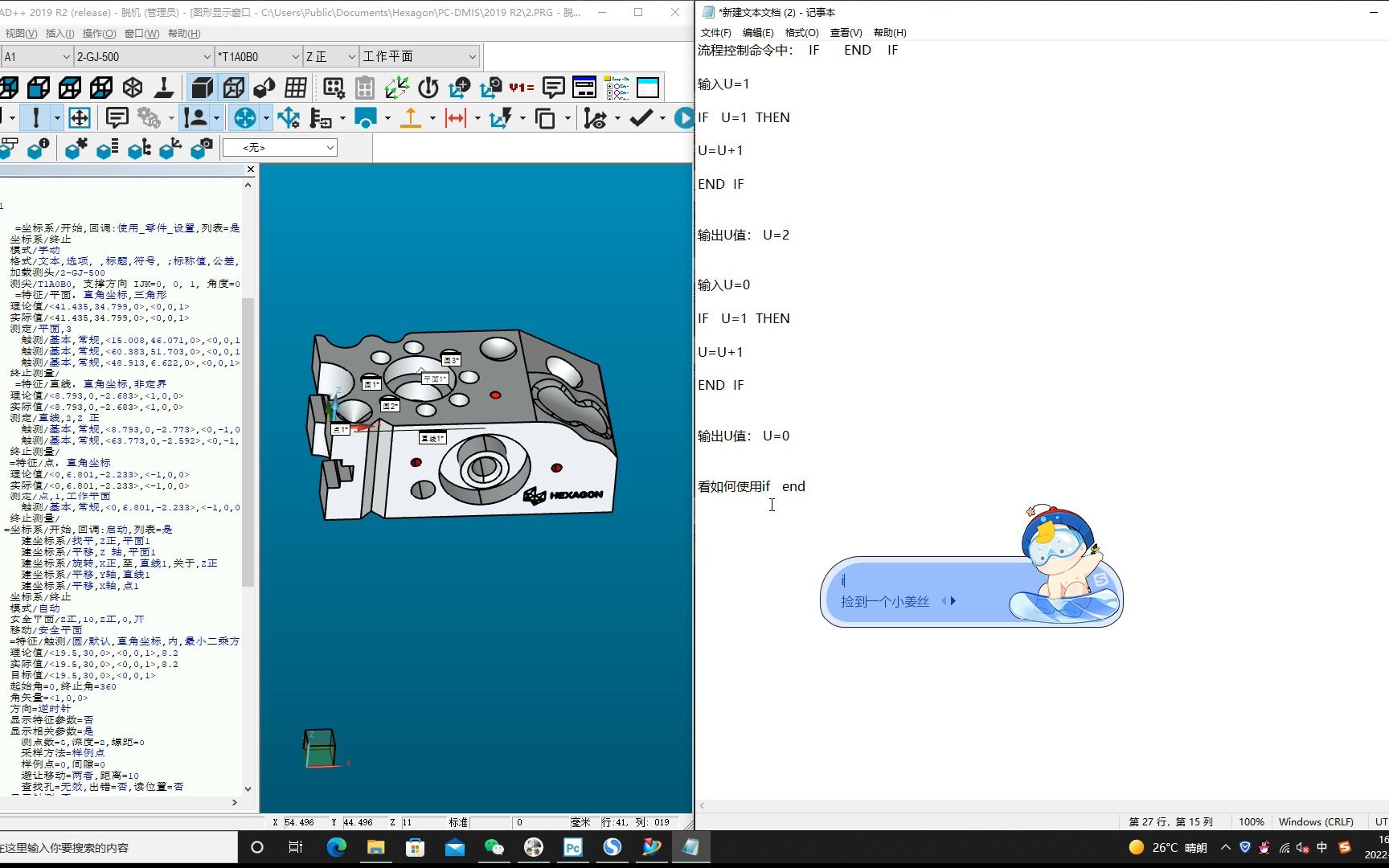Click the temperature compensation thermometer icon
The image size is (1389, 868).
point(321,117)
